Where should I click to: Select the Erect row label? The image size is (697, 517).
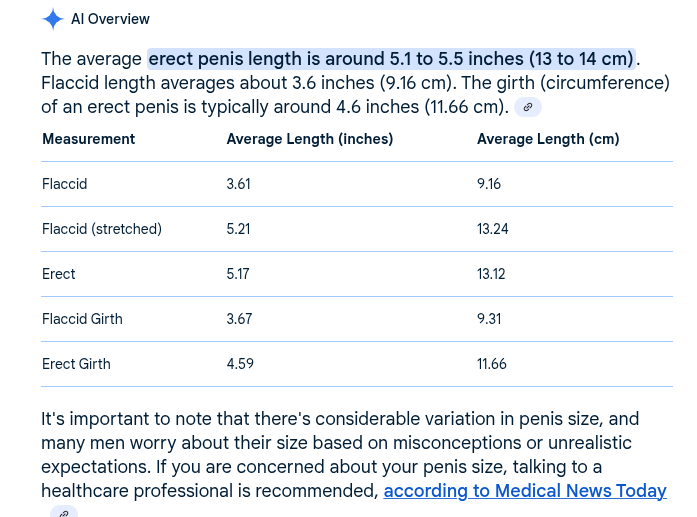coord(59,274)
